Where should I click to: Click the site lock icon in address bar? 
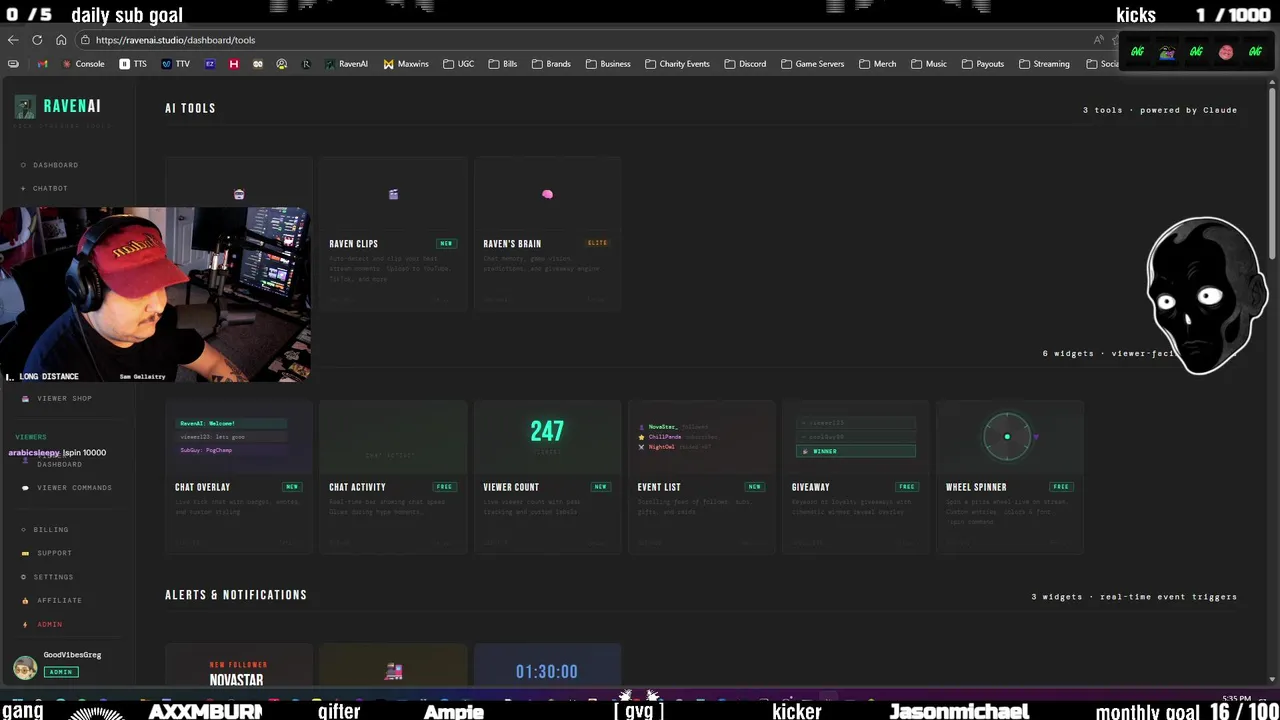point(87,40)
